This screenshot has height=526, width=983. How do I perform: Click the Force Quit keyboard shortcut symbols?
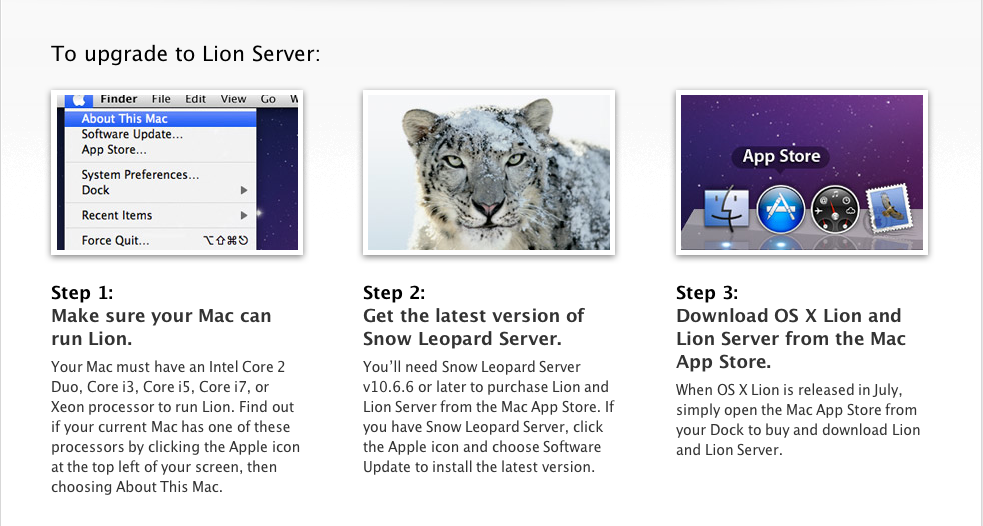226,241
